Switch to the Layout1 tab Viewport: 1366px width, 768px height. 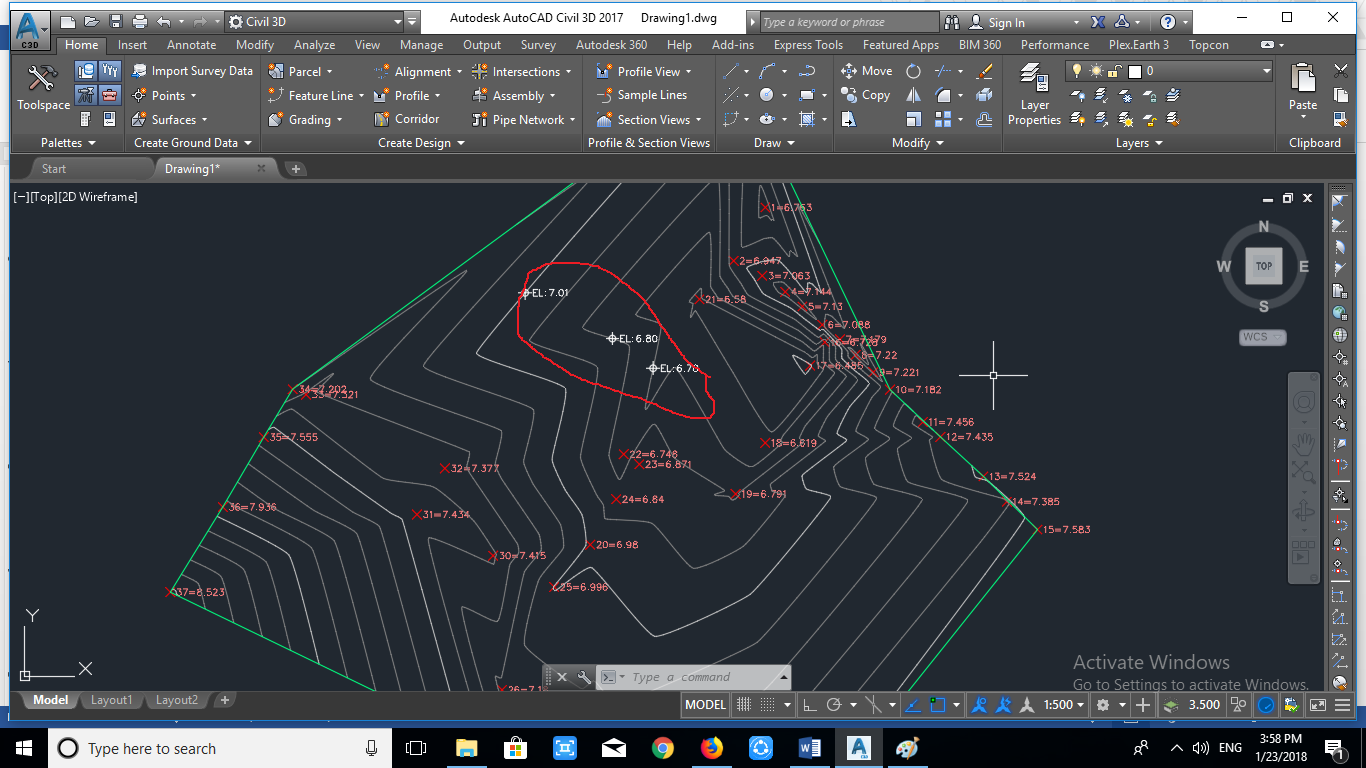coord(111,700)
